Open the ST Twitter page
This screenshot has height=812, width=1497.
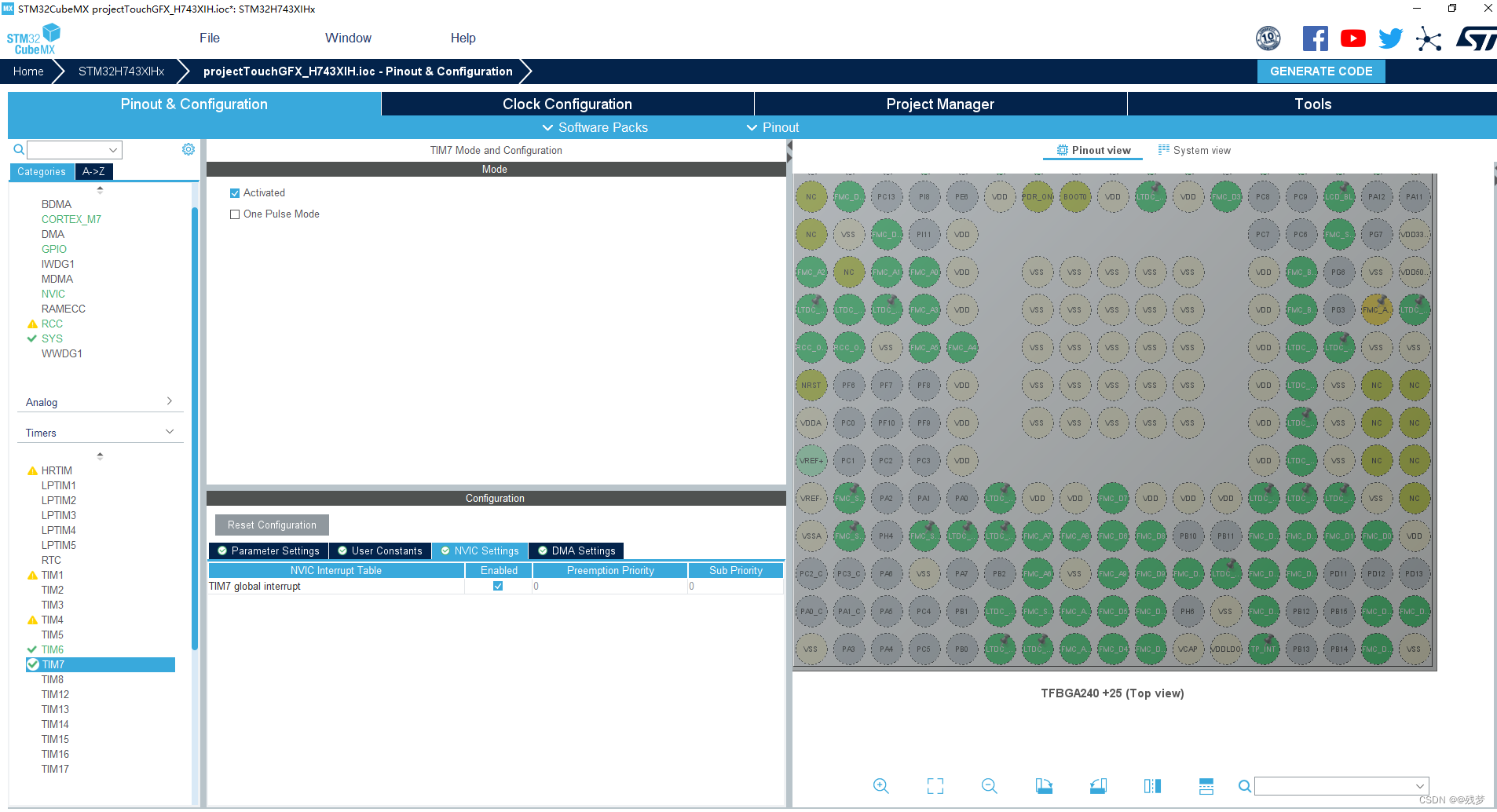pos(1390,38)
